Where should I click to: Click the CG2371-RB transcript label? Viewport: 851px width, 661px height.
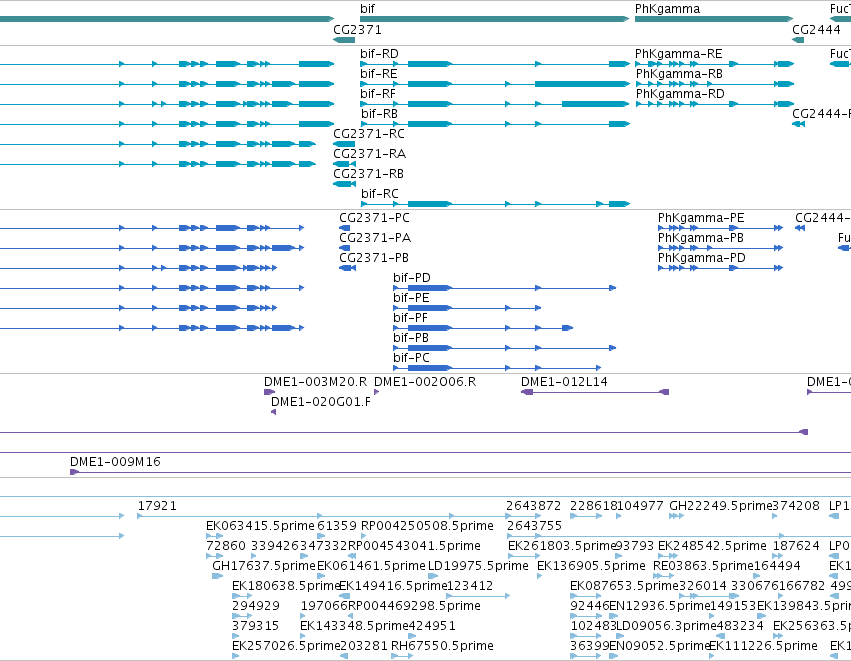(369, 174)
